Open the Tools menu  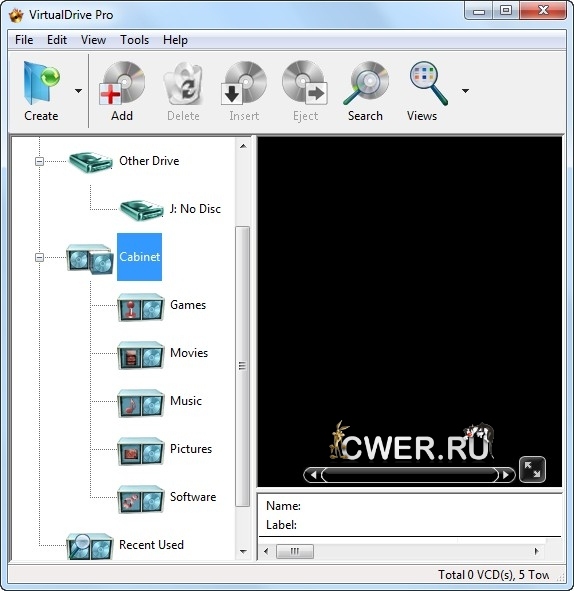pyautogui.click(x=135, y=40)
